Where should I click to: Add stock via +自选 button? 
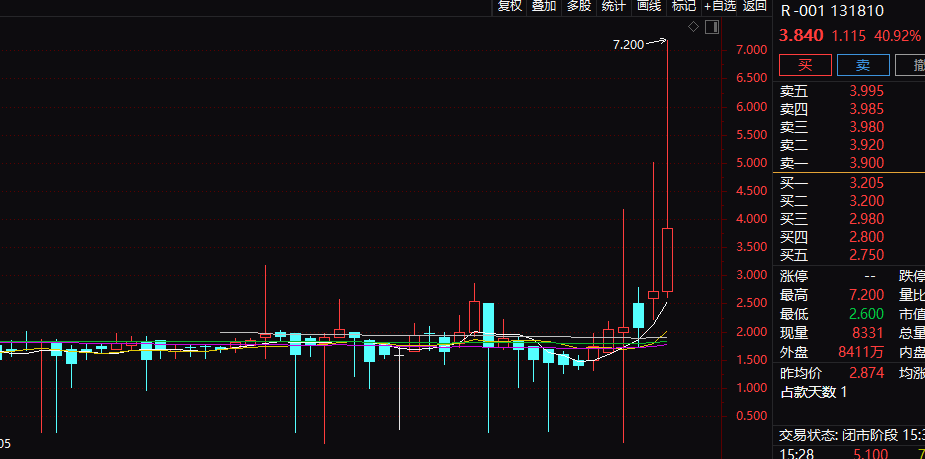click(720, 6)
